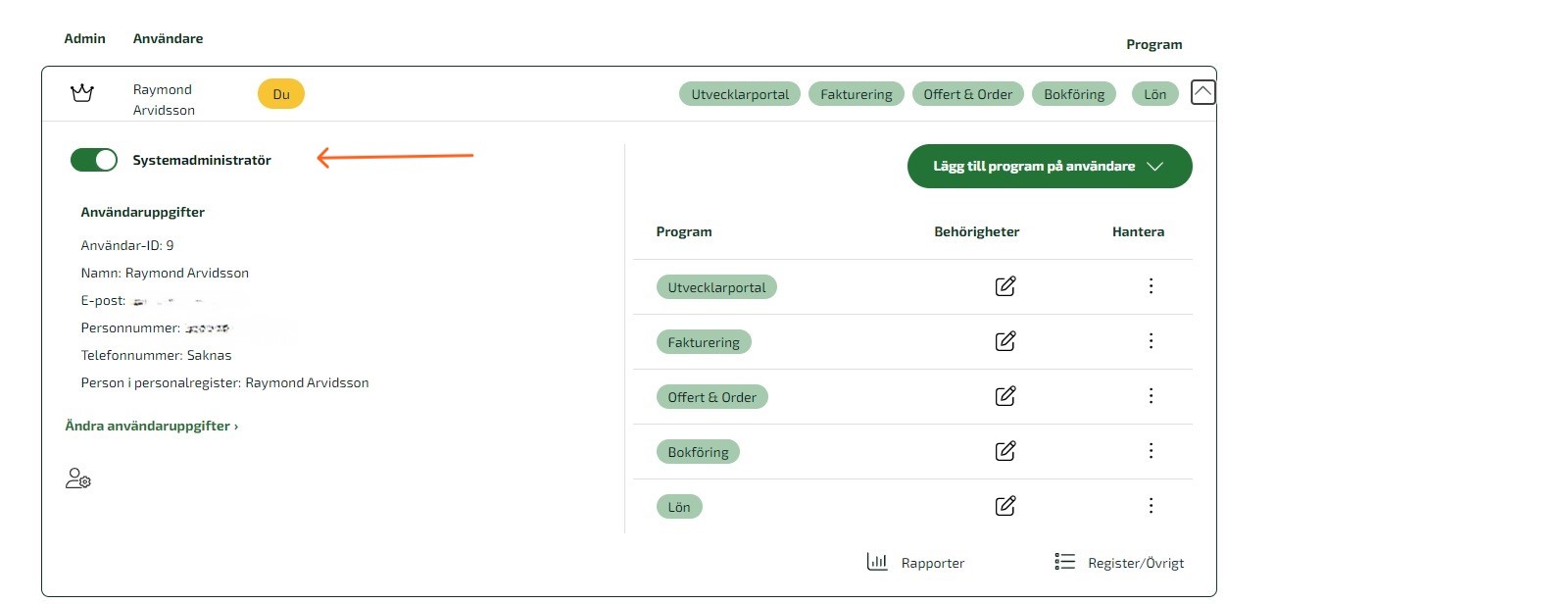The width and height of the screenshot is (1568, 604).
Task: Open manage menu for Lön
Action: click(1151, 506)
